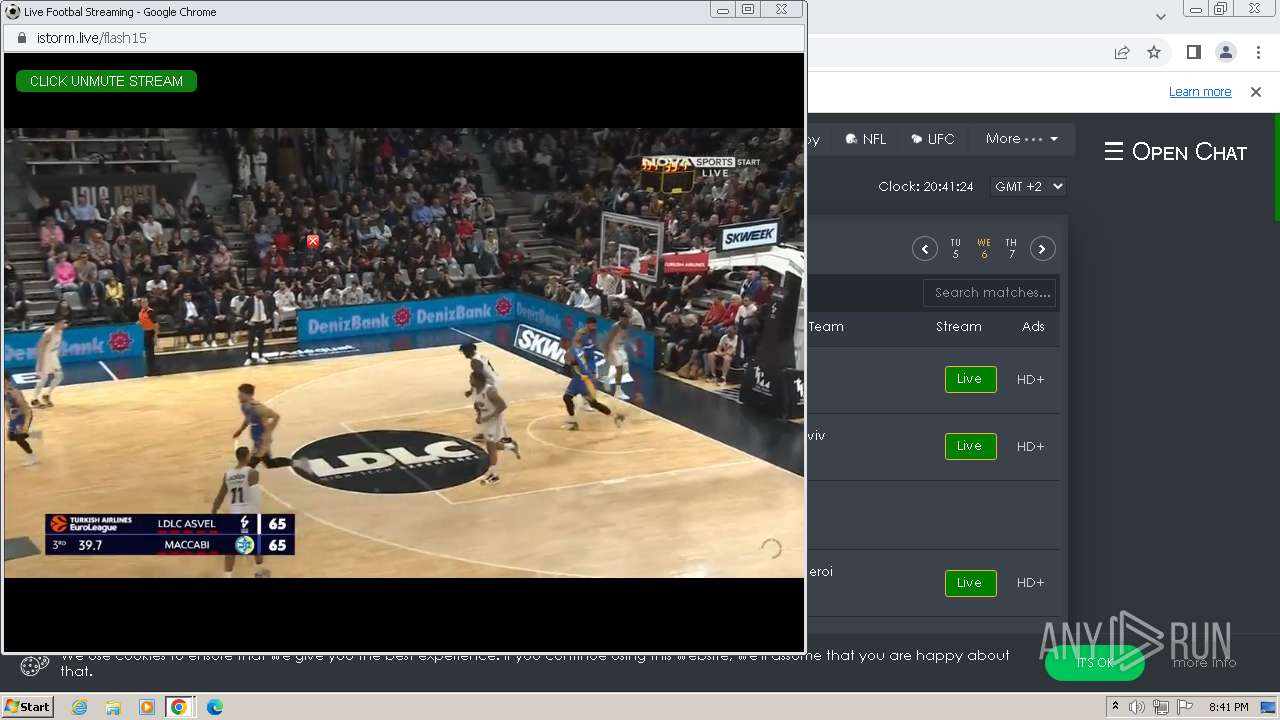Click the Ads column header

[1033, 327]
